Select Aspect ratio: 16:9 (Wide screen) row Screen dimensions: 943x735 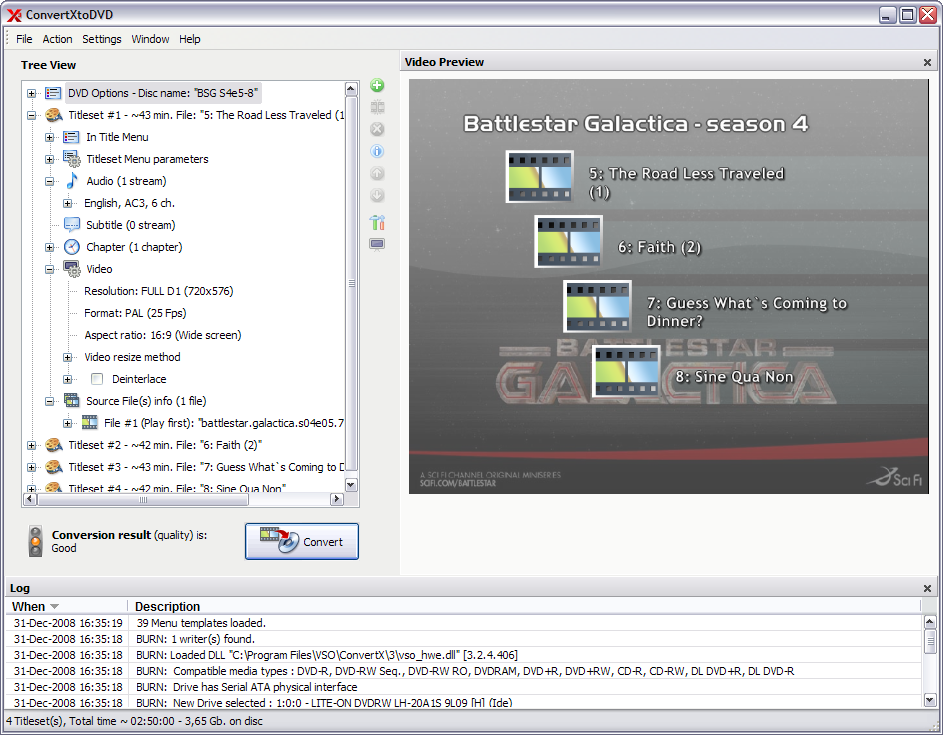pos(163,335)
